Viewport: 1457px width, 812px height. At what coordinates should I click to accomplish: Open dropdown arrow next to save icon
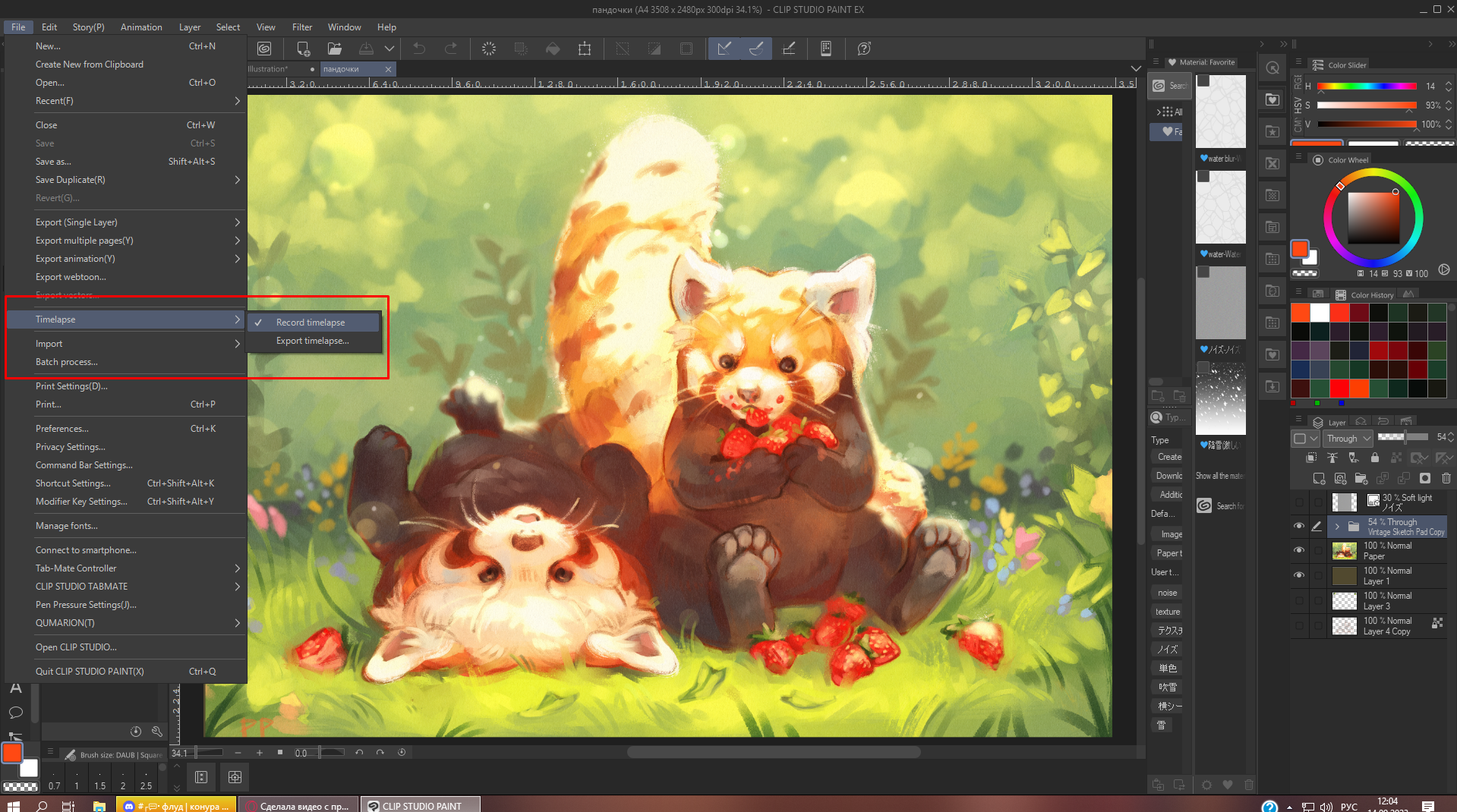(x=389, y=49)
